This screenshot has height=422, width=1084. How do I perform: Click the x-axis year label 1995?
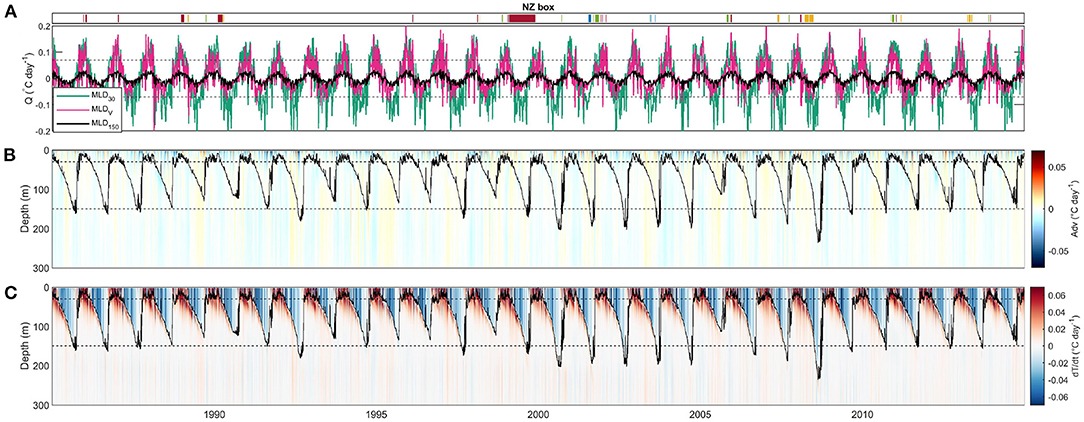point(376,415)
